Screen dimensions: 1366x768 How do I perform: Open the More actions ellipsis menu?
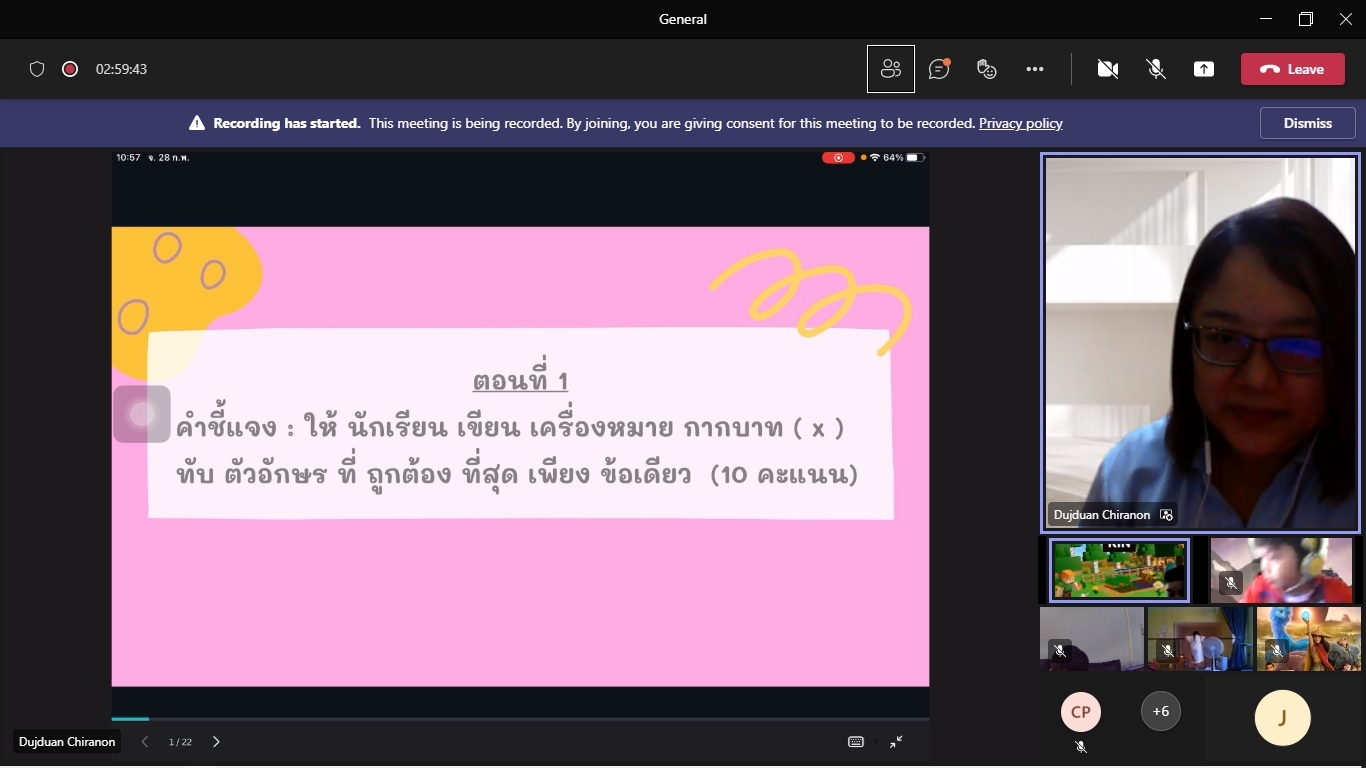[x=1035, y=69]
